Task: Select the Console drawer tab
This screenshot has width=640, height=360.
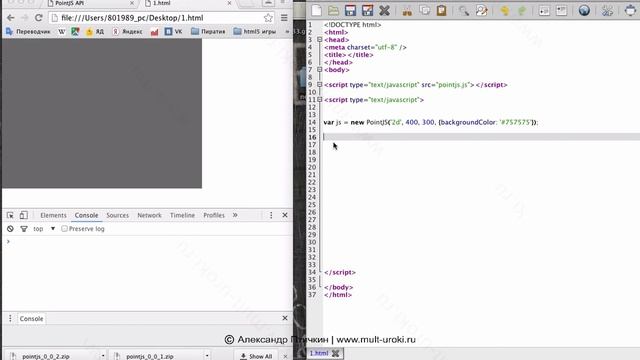Action: click(31, 319)
